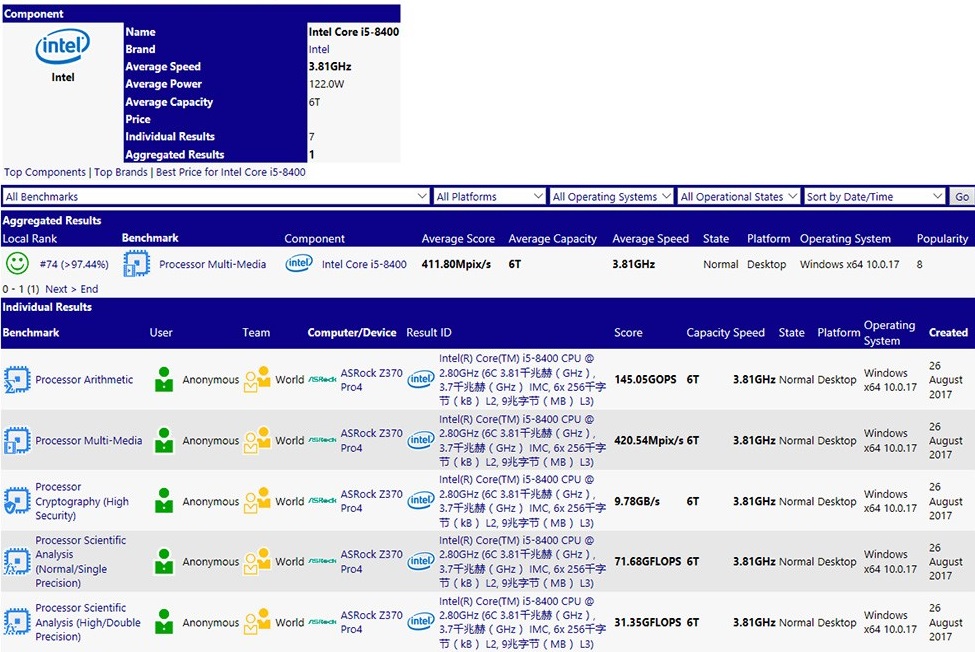The image size is (975, 652).
Task: Click the yellow team icon in the High/Double Precision row
Action: pos(257,622)
